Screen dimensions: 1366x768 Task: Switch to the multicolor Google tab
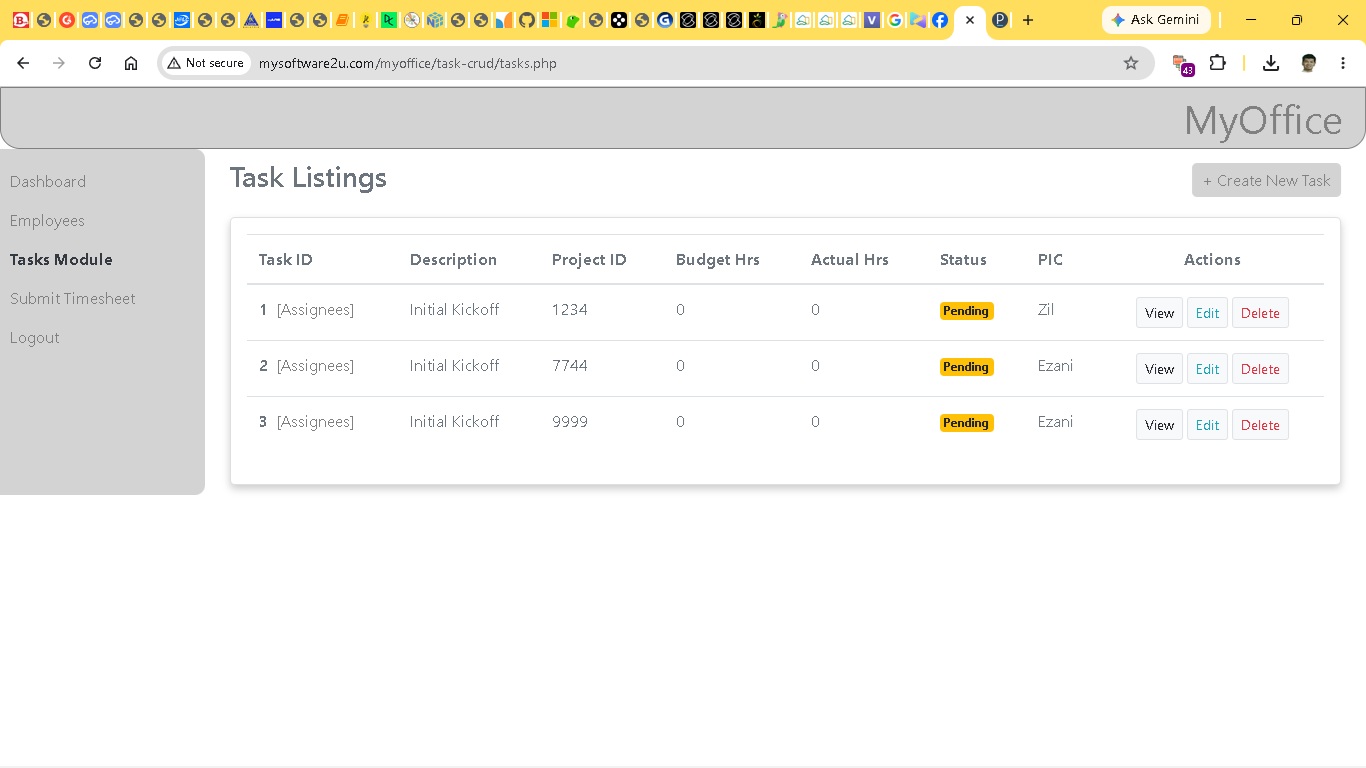895,20
